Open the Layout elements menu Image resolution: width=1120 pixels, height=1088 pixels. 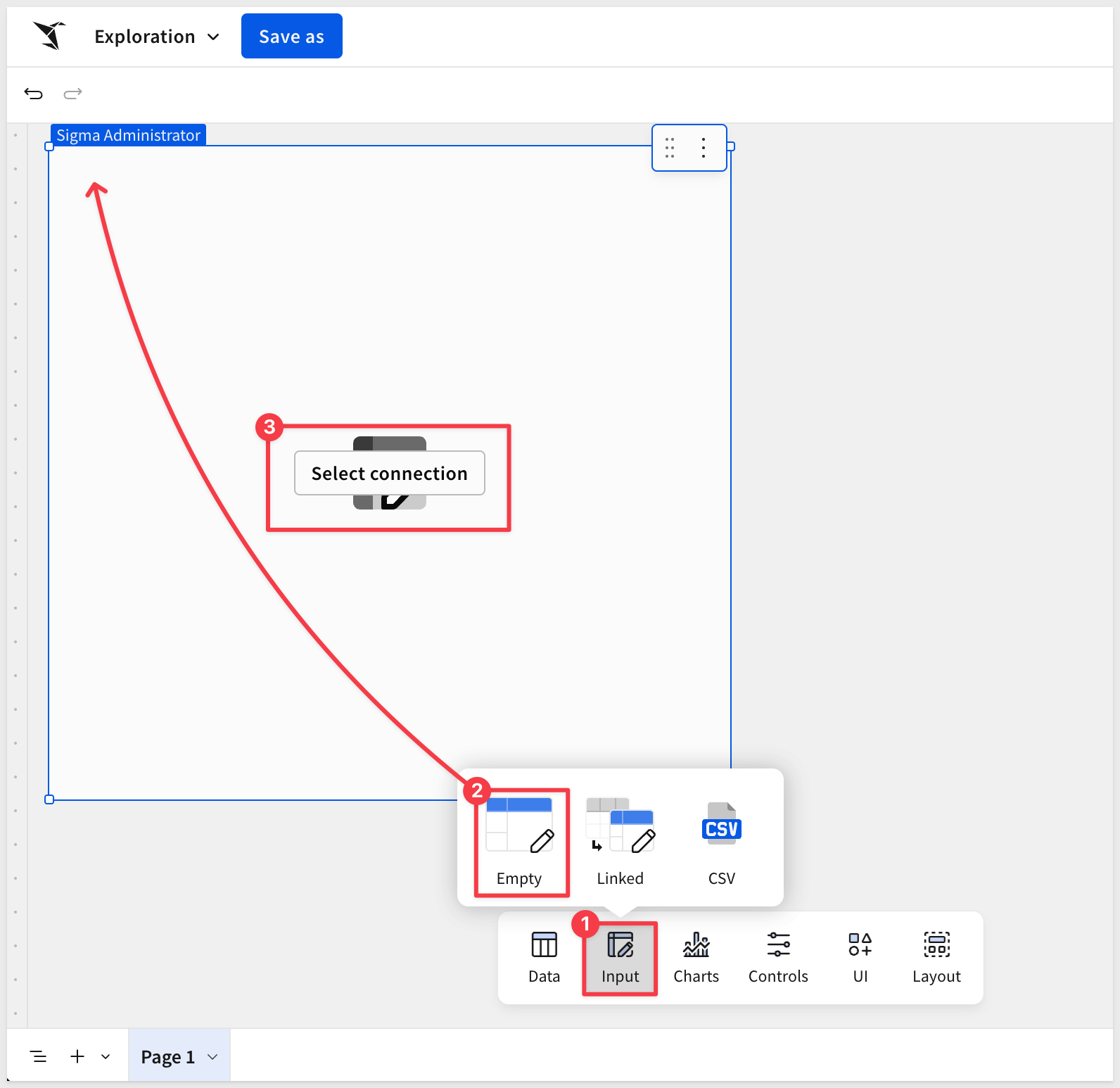(936, 957)
